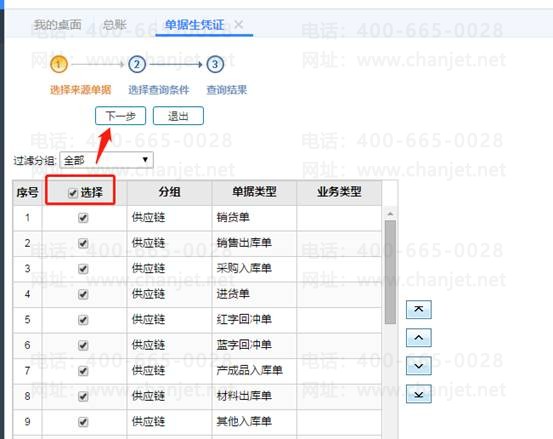Switch to the 我的桌面 tab
The height and width of the screenshot is (439, 553).
click(x=57, y=25)
